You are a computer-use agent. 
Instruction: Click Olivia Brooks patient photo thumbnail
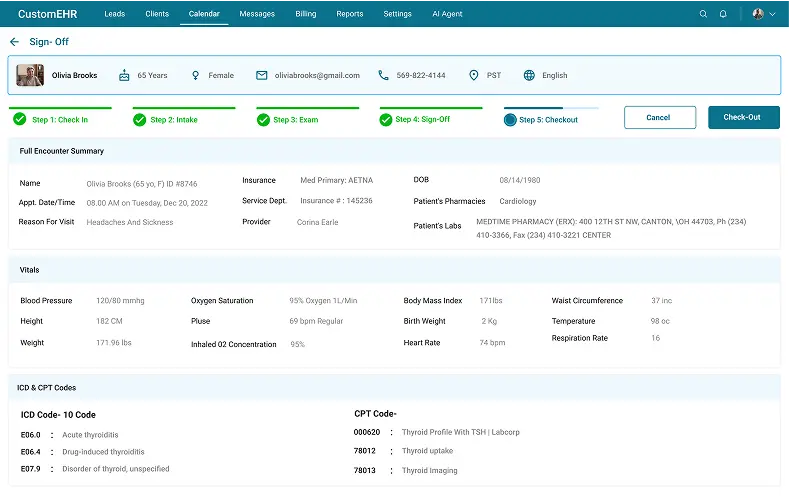pyautogui.click(x=30, y=75)
